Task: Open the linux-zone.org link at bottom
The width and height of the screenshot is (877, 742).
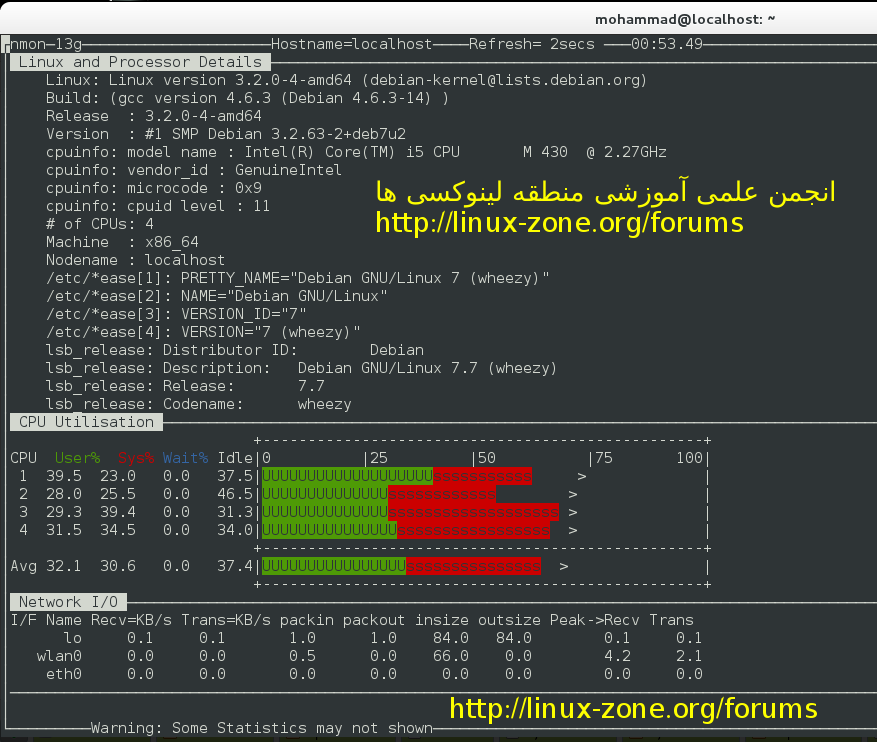Action: (633, 709)
